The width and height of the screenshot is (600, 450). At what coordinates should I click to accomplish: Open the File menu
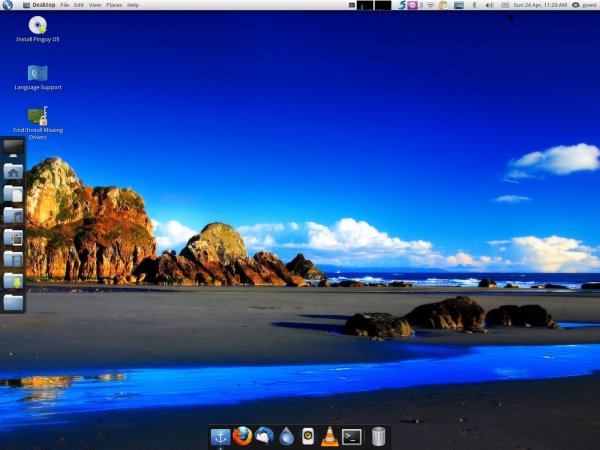point(65,5)
